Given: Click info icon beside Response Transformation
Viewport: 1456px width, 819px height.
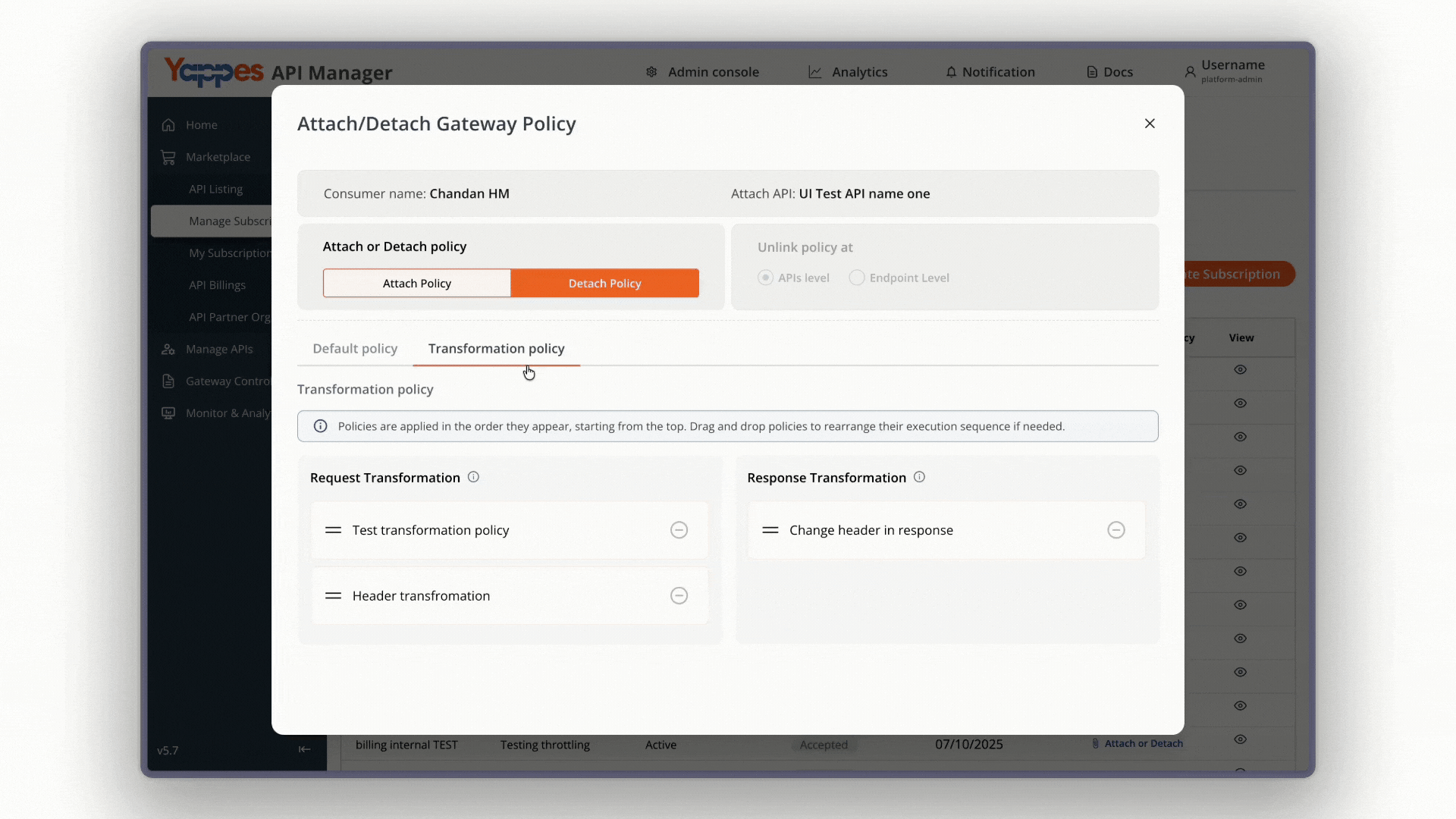Looking at the screenshot, I should point(920,477).
